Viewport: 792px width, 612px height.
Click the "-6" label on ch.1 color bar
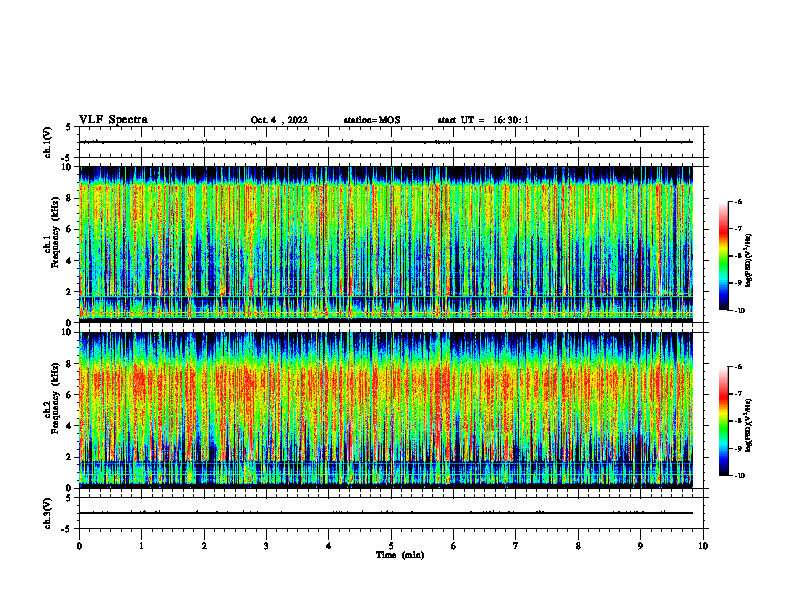738,201
